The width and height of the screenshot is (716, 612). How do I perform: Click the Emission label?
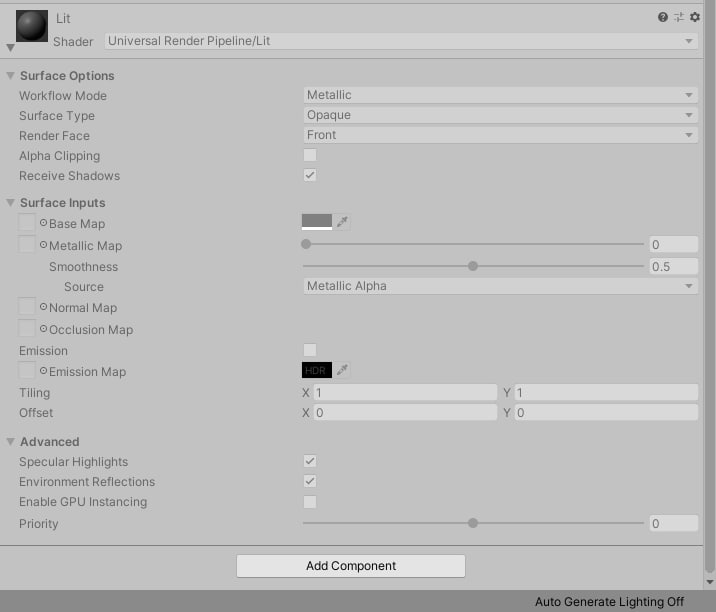coord(43,351)
